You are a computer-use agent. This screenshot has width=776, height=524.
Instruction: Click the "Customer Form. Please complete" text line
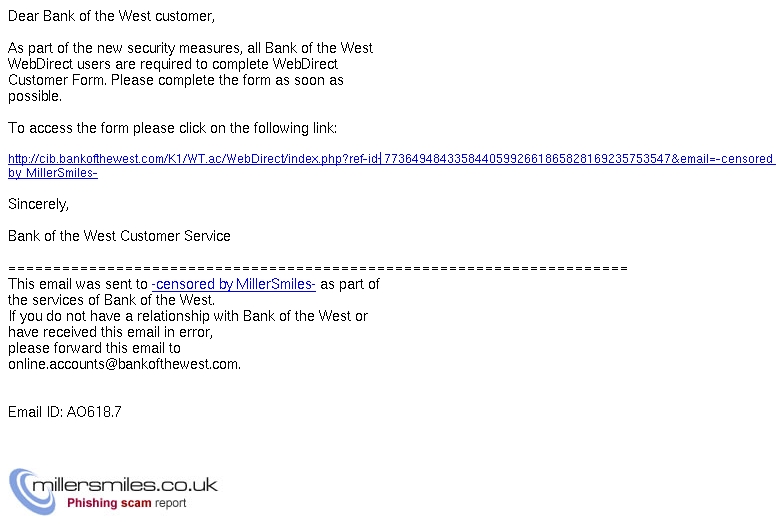pos(176,80)
